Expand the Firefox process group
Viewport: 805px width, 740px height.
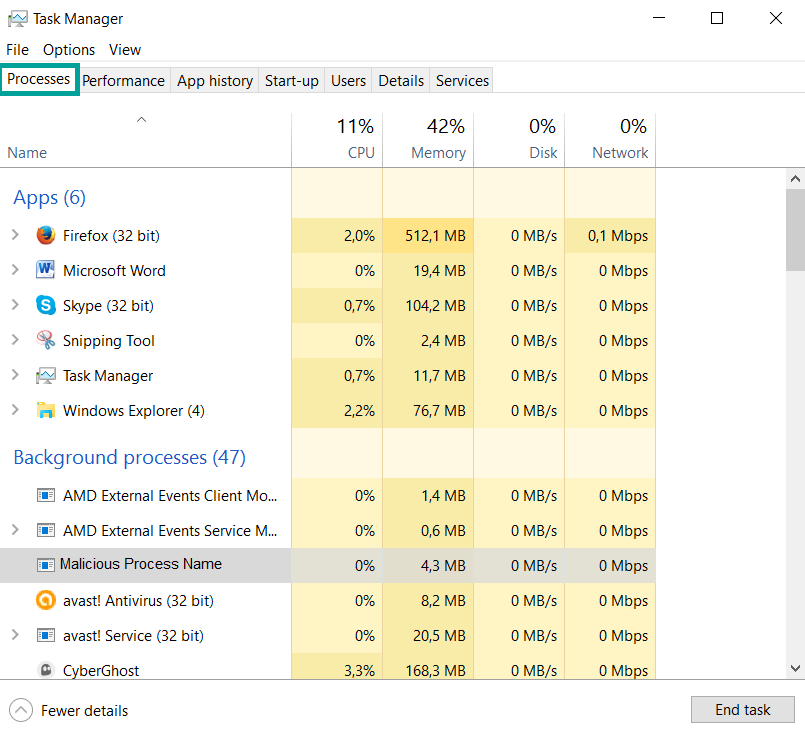(15, 236)
